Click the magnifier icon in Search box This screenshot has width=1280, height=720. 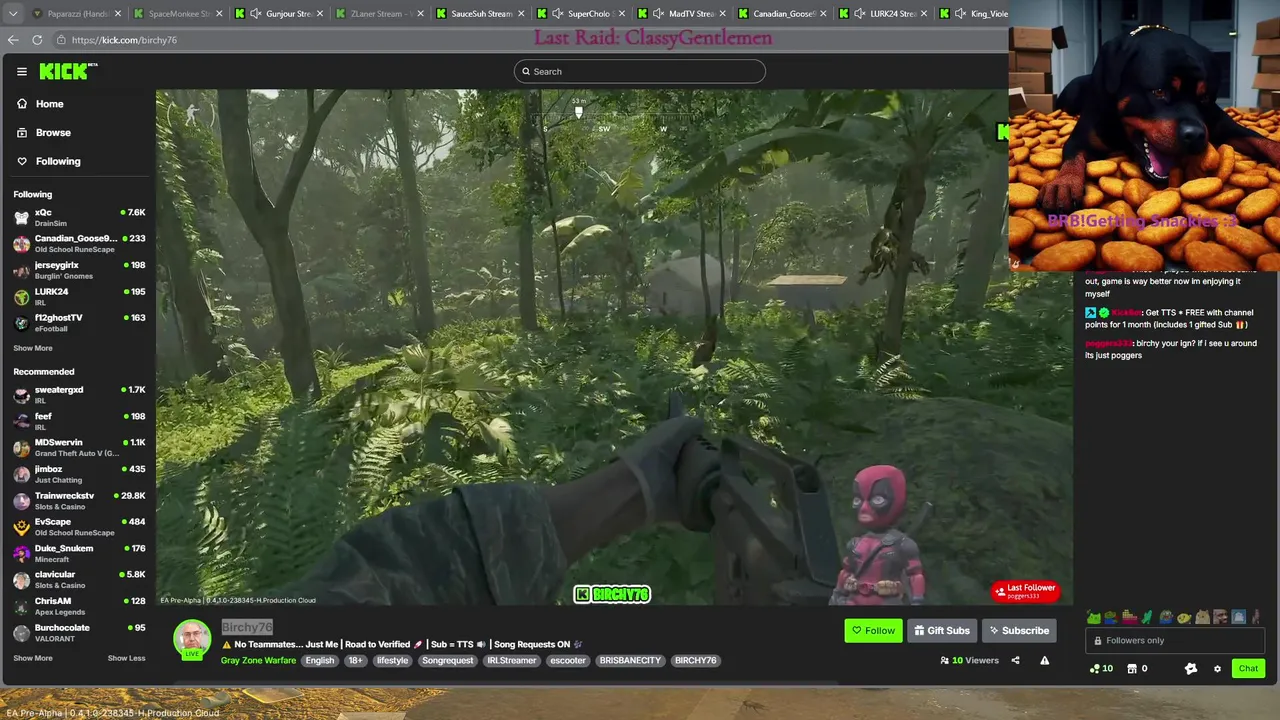pyautogui.click(x=526, y=71)
